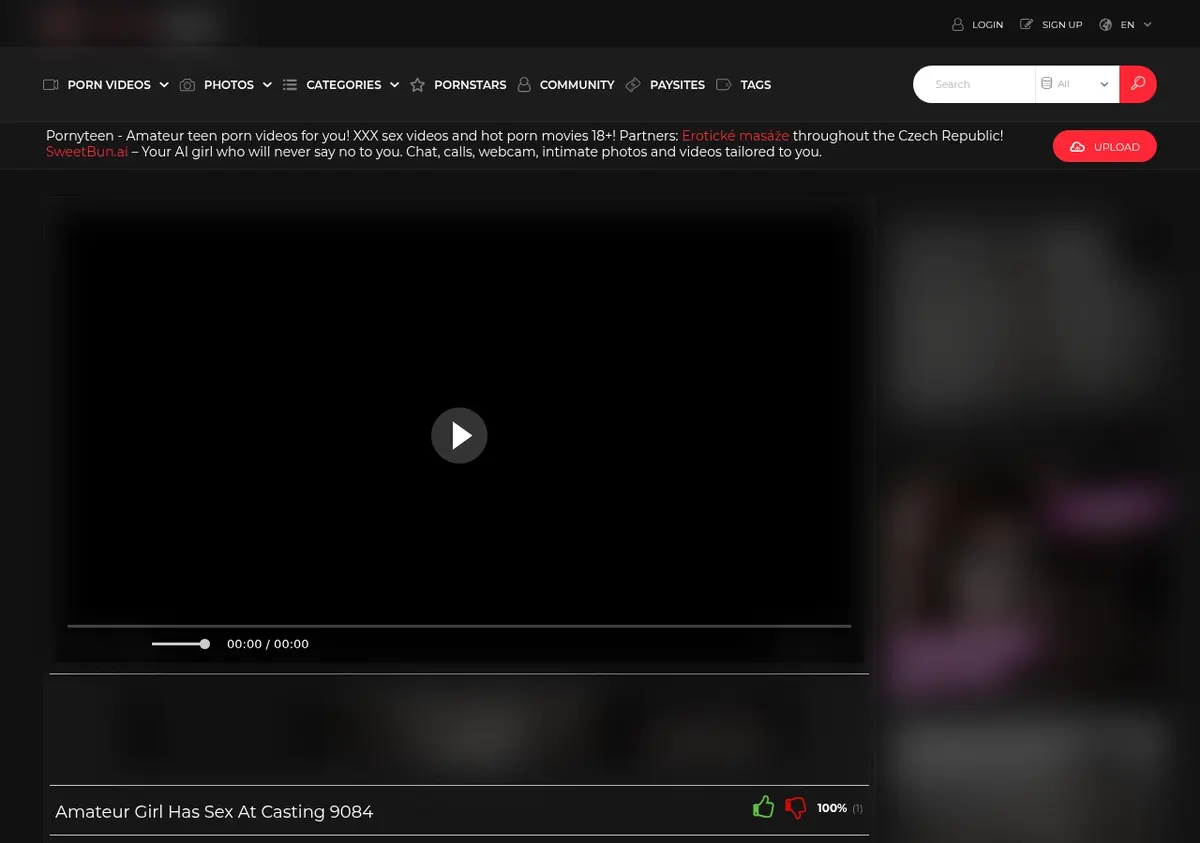Click the red magnifier search button

pyautogui.click(x=1138, y=84)
